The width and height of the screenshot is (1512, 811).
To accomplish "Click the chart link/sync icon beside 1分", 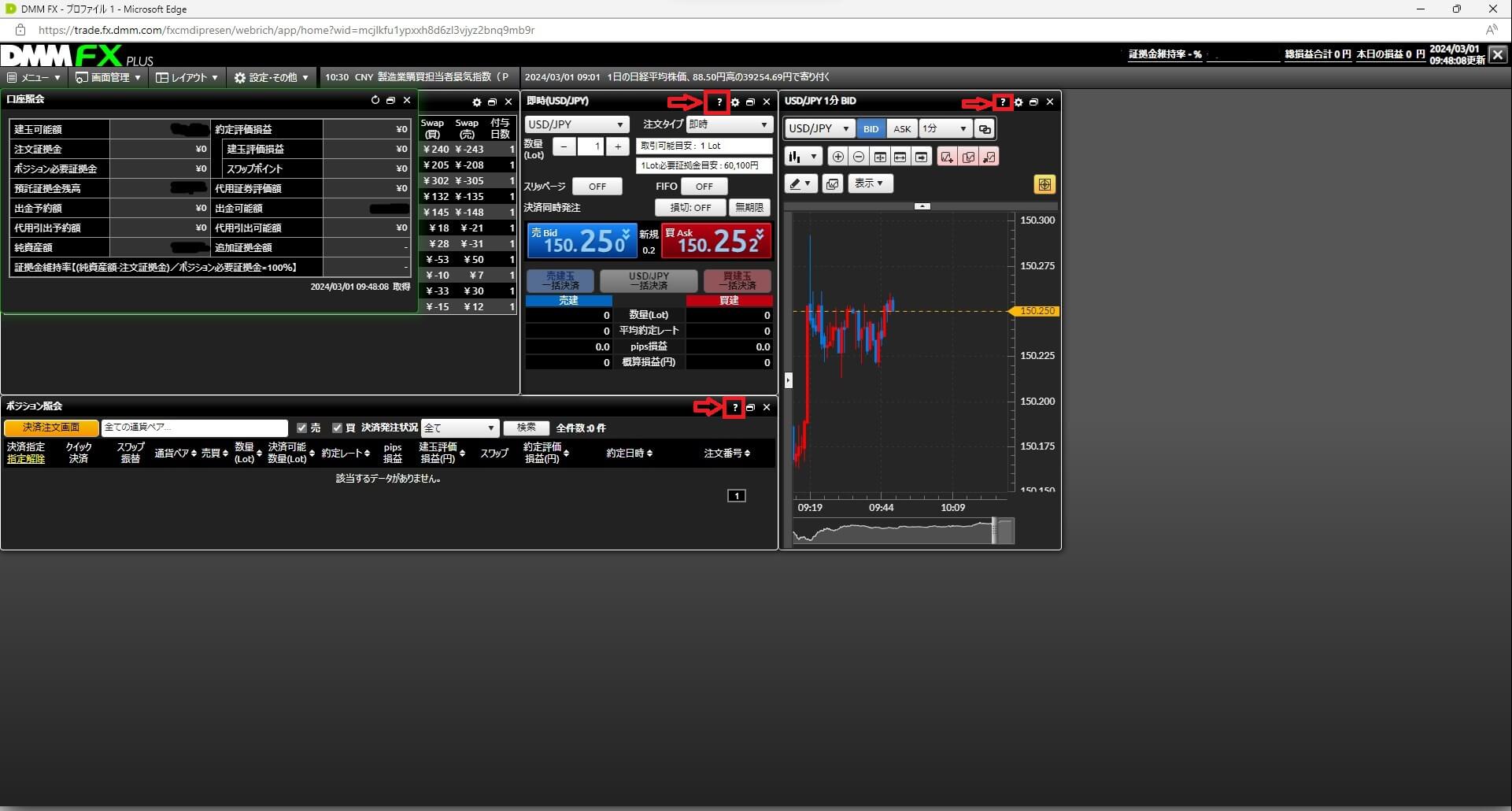I will click(x=984, y=128).
